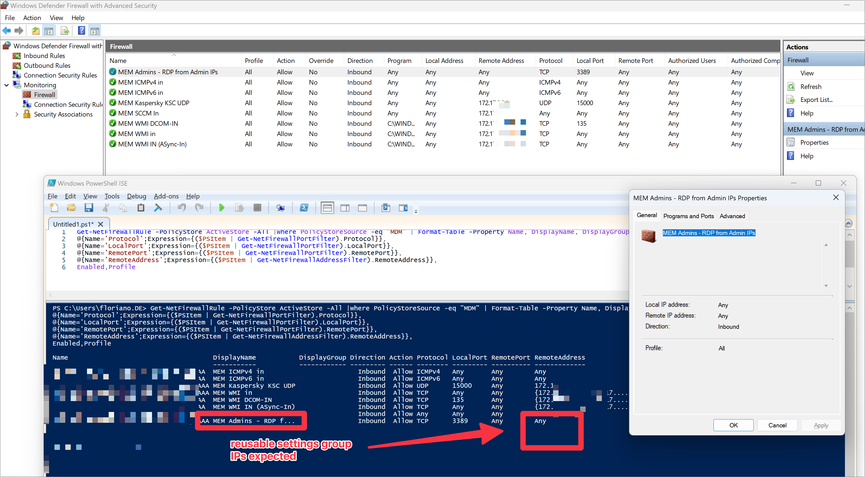Select MEM Admins - RDP from Admin IPs row
Image resolution: width=865 pixels, height=477 pixels.
[444, 72]
